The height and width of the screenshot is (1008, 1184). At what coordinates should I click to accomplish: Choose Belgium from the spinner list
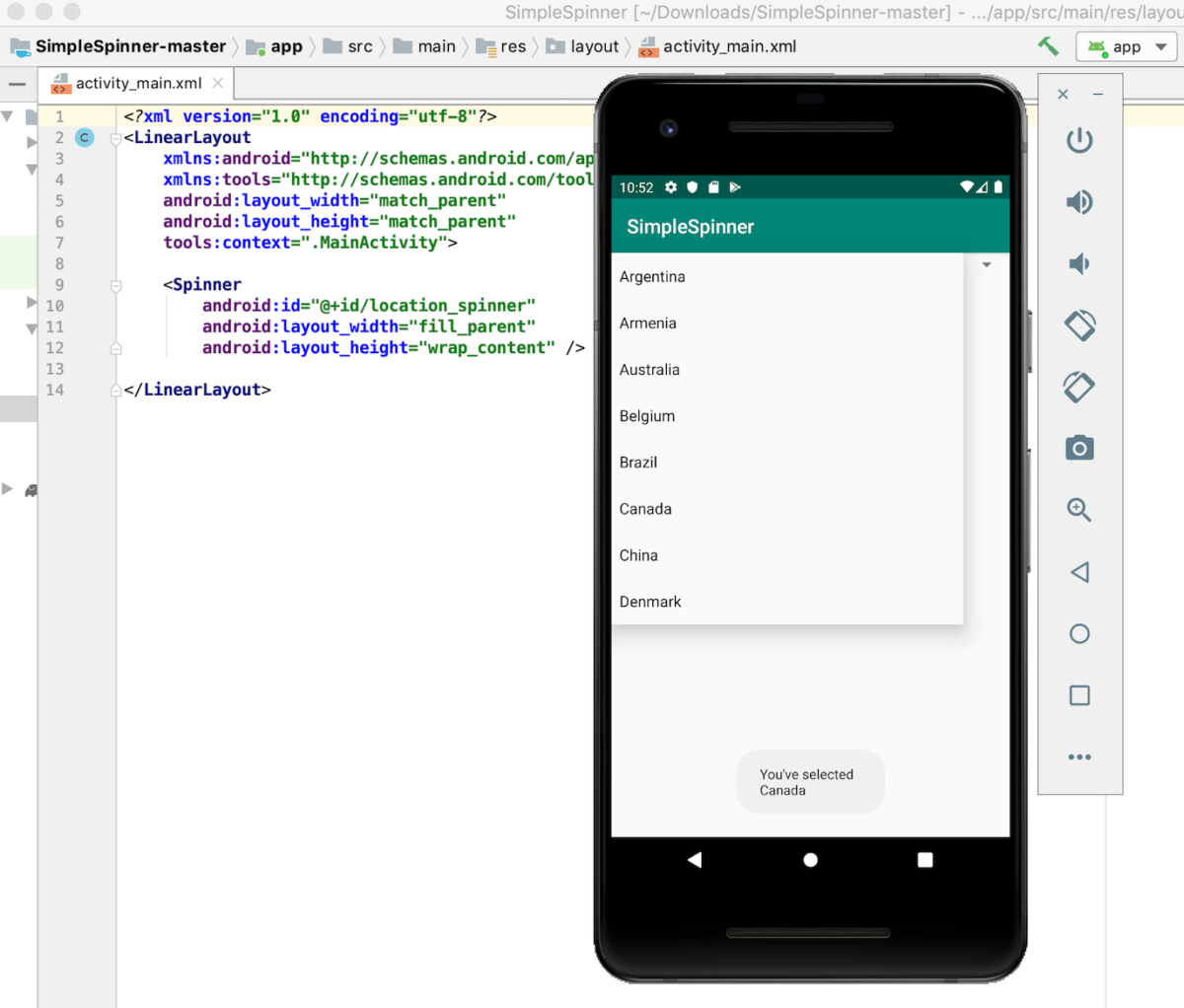click(x=647, y=416)
